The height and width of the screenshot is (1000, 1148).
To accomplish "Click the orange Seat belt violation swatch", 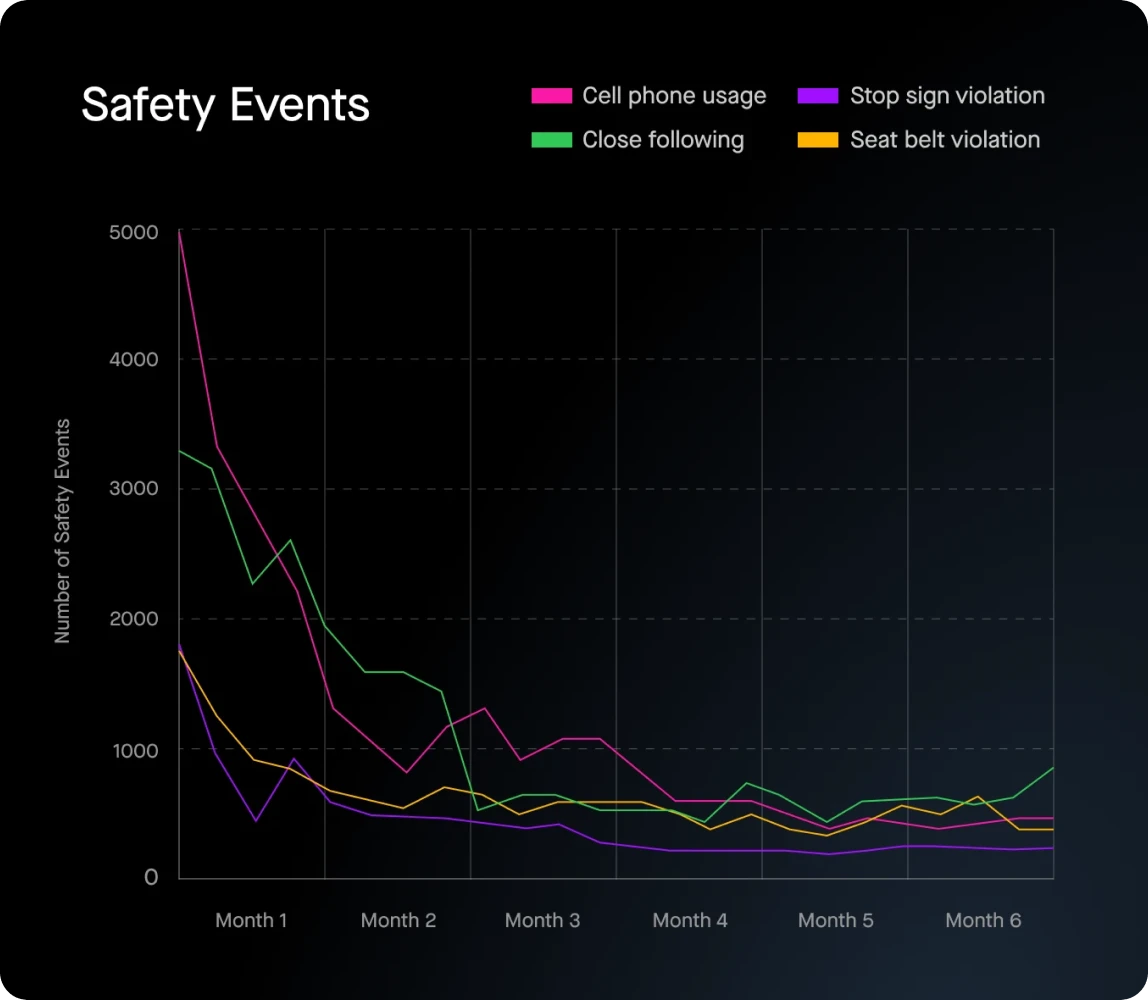I will click(817, 140).
